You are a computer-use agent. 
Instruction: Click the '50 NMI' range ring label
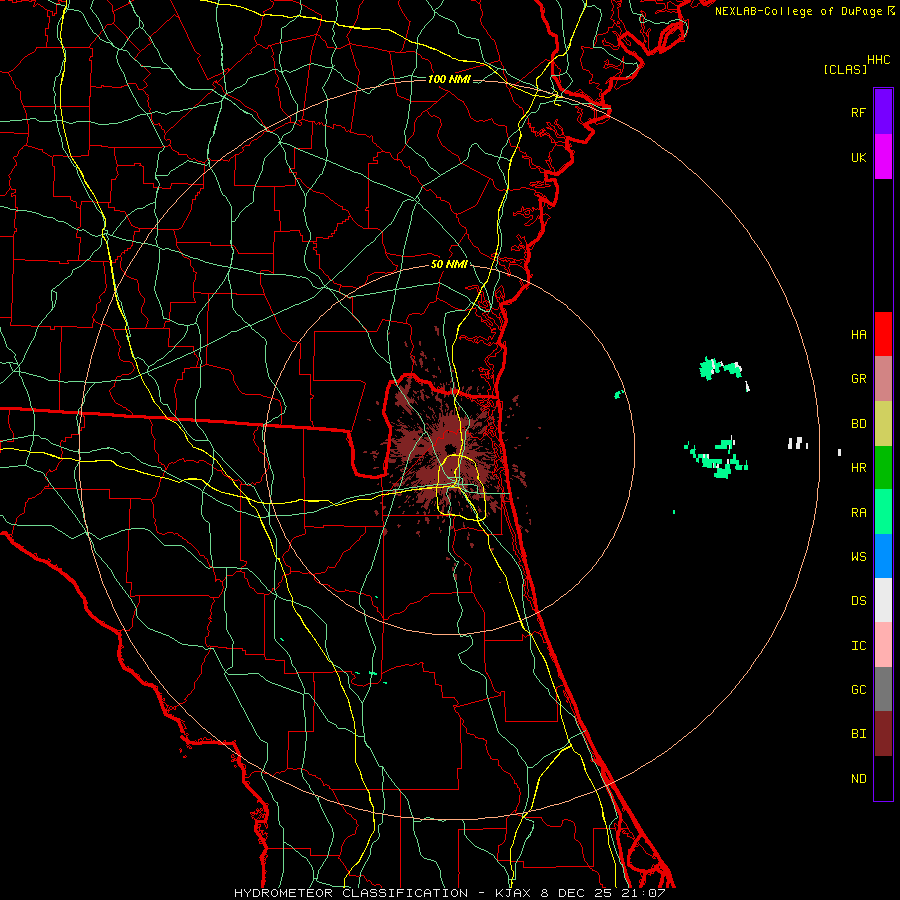[x=449, y=264]
